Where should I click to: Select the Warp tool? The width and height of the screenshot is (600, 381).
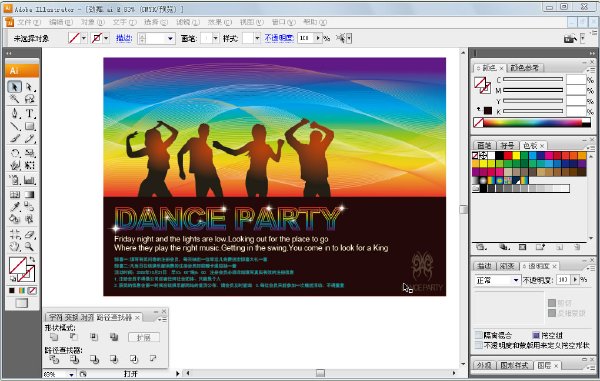15,166
